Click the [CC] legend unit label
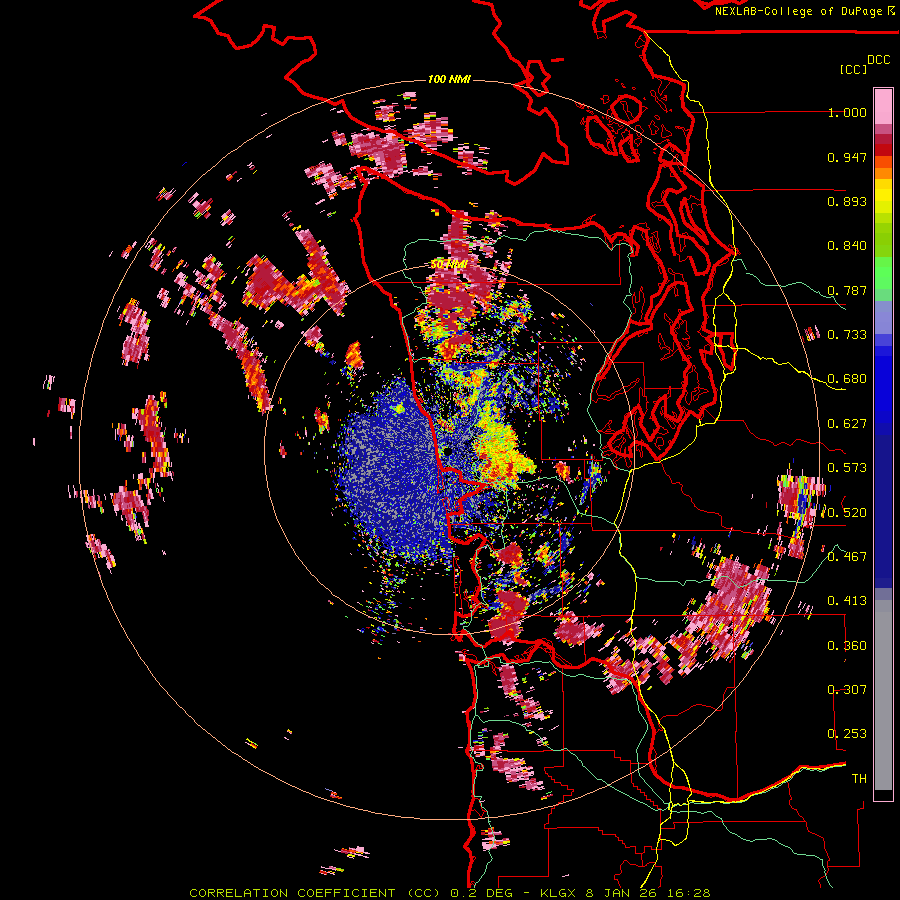 pyautogui.click(x=854, y=69)
